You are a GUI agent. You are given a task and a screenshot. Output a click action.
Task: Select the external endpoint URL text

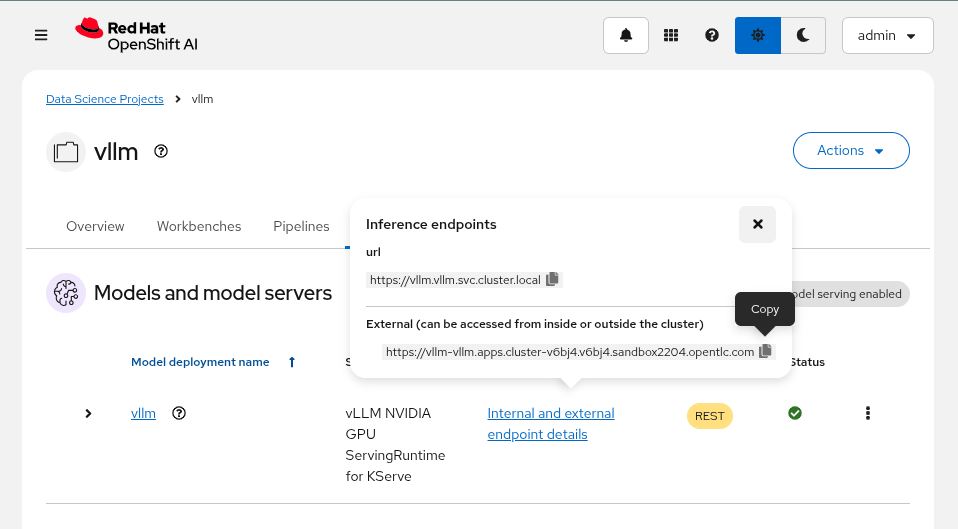pyautogui.click(x=570, y=352)
